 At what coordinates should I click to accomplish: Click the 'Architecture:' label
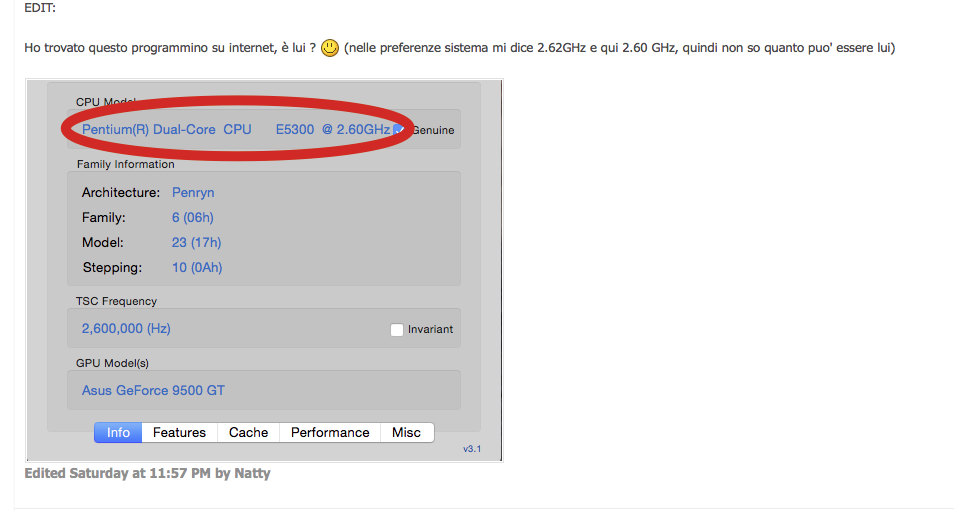pos(120,193)
